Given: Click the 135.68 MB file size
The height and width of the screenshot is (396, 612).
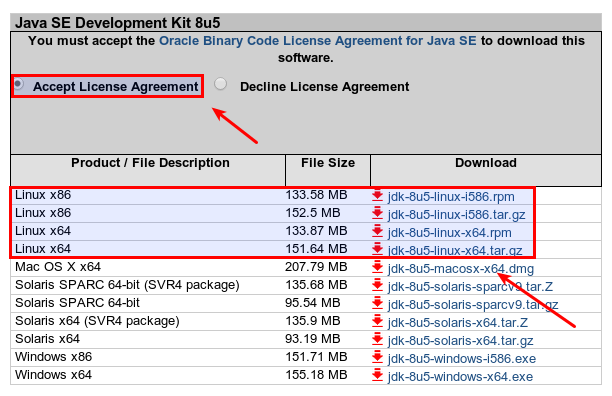Looking at the screenshot, I should [x=316, y=285].
